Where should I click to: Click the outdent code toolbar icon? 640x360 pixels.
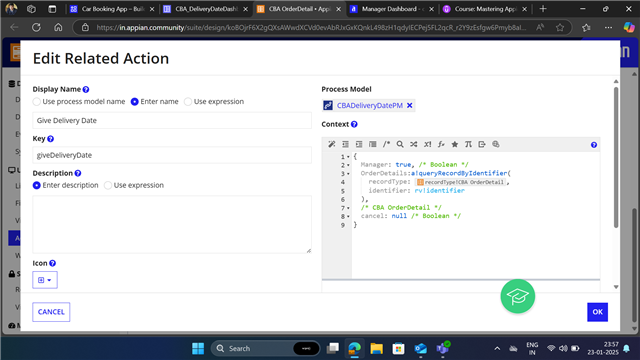345,144
